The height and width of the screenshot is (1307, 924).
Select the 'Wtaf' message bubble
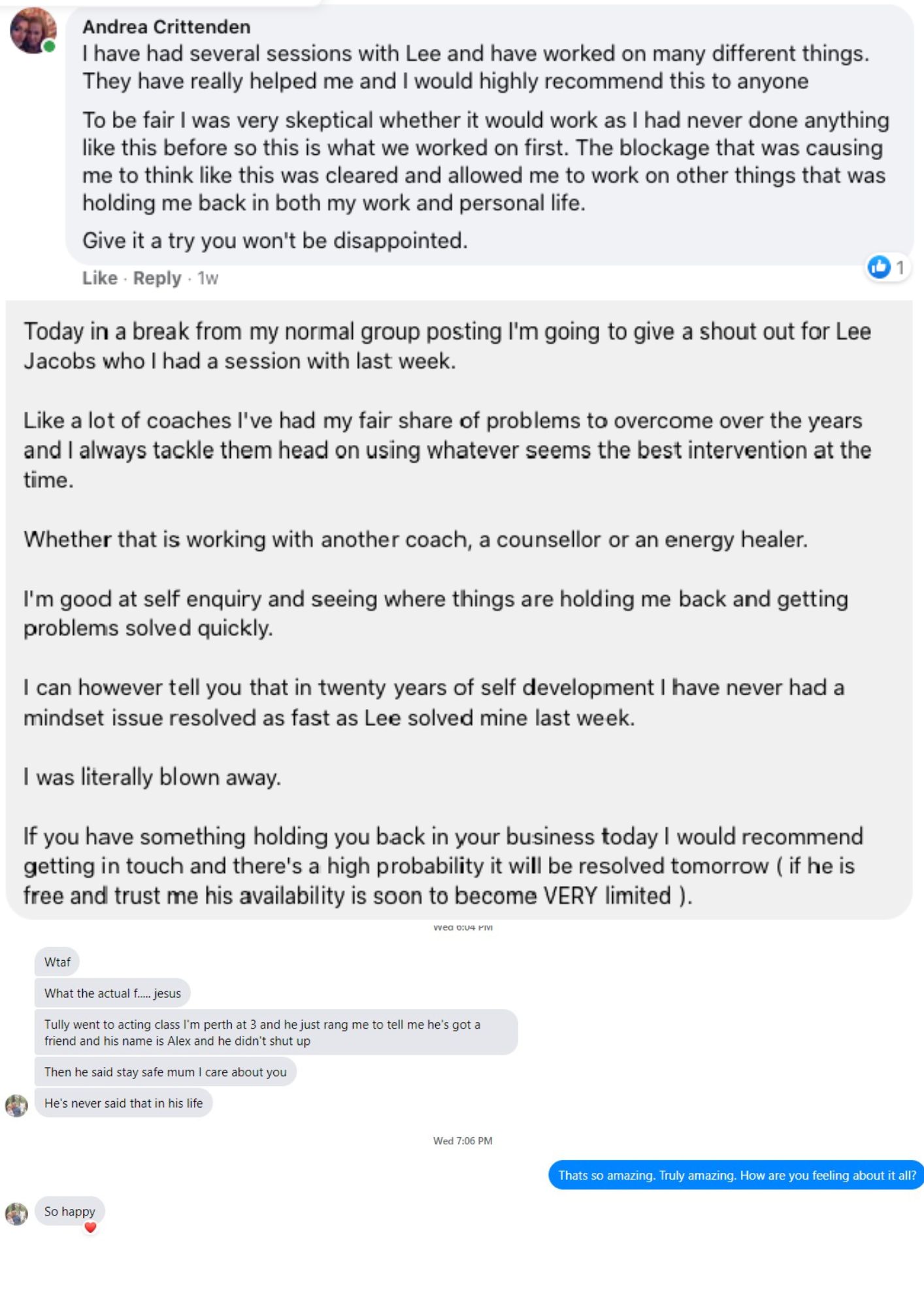pyautogui.click(x=57, y=962)
